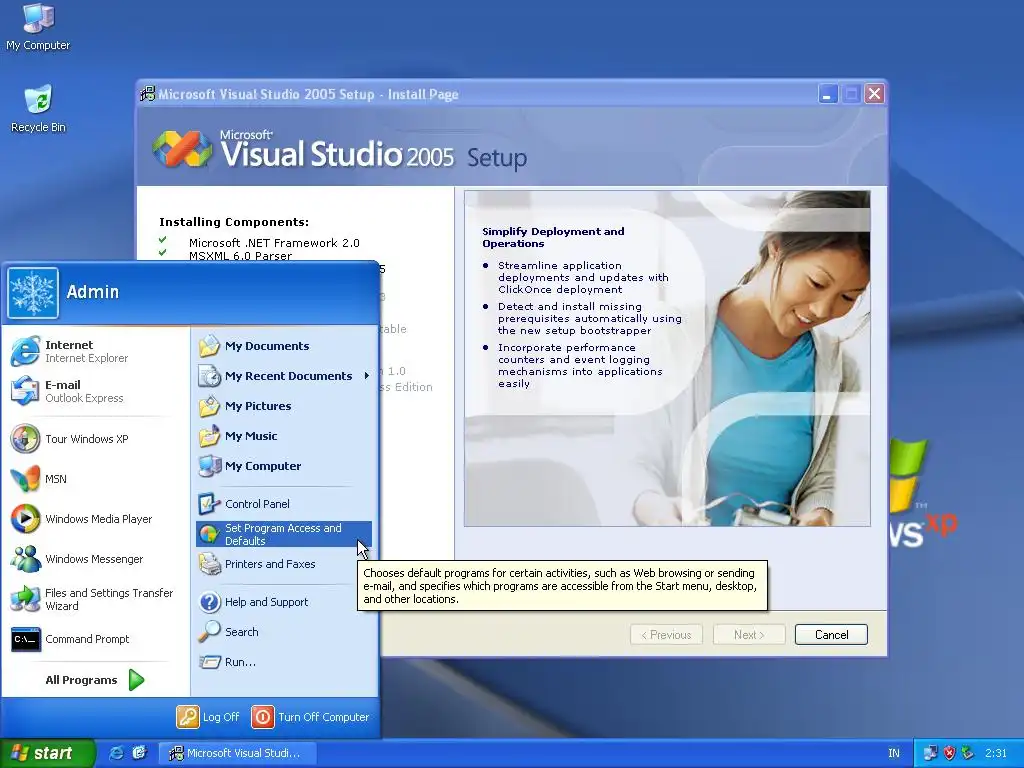
Task: Click the green start button
Action: point(47,753)
